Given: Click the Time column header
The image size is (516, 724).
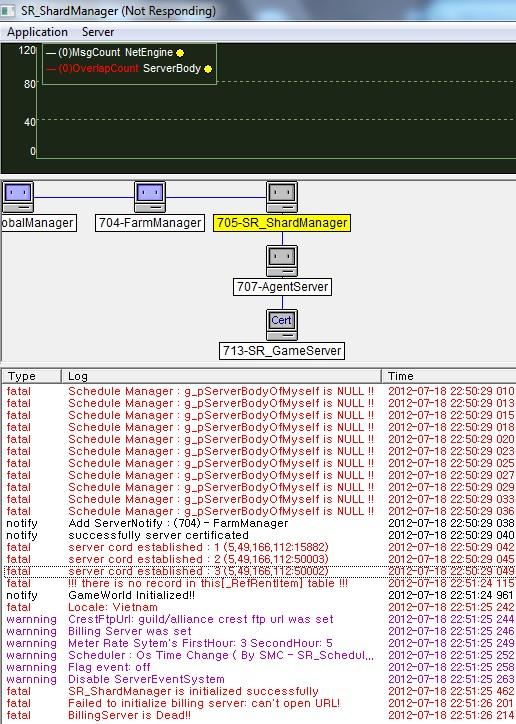Looking at the screenshot, I should (449, 376).
